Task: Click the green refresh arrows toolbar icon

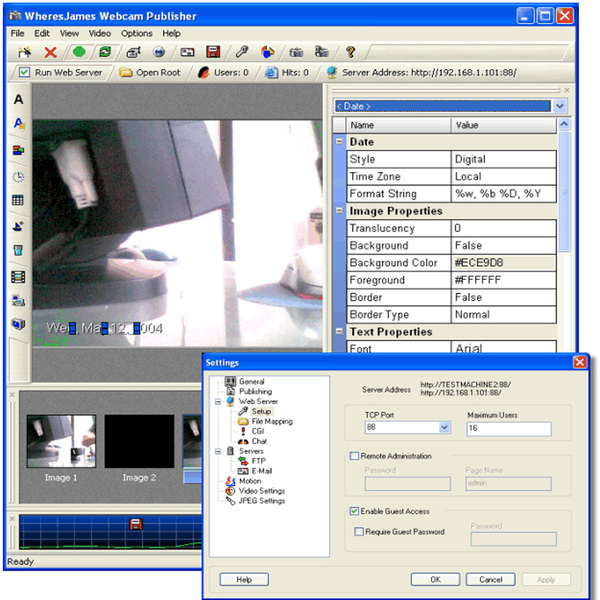Action: (105, 51)
